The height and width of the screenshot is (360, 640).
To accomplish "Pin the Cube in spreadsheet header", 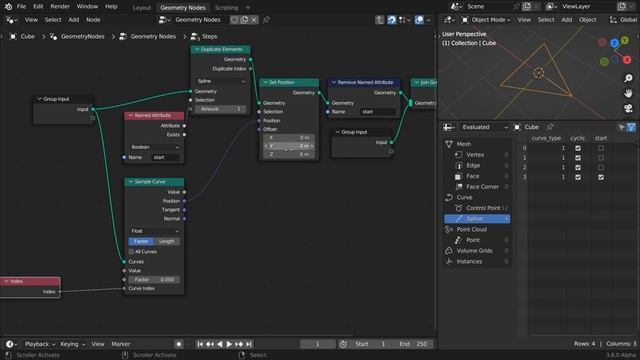I will pos(550,127).
